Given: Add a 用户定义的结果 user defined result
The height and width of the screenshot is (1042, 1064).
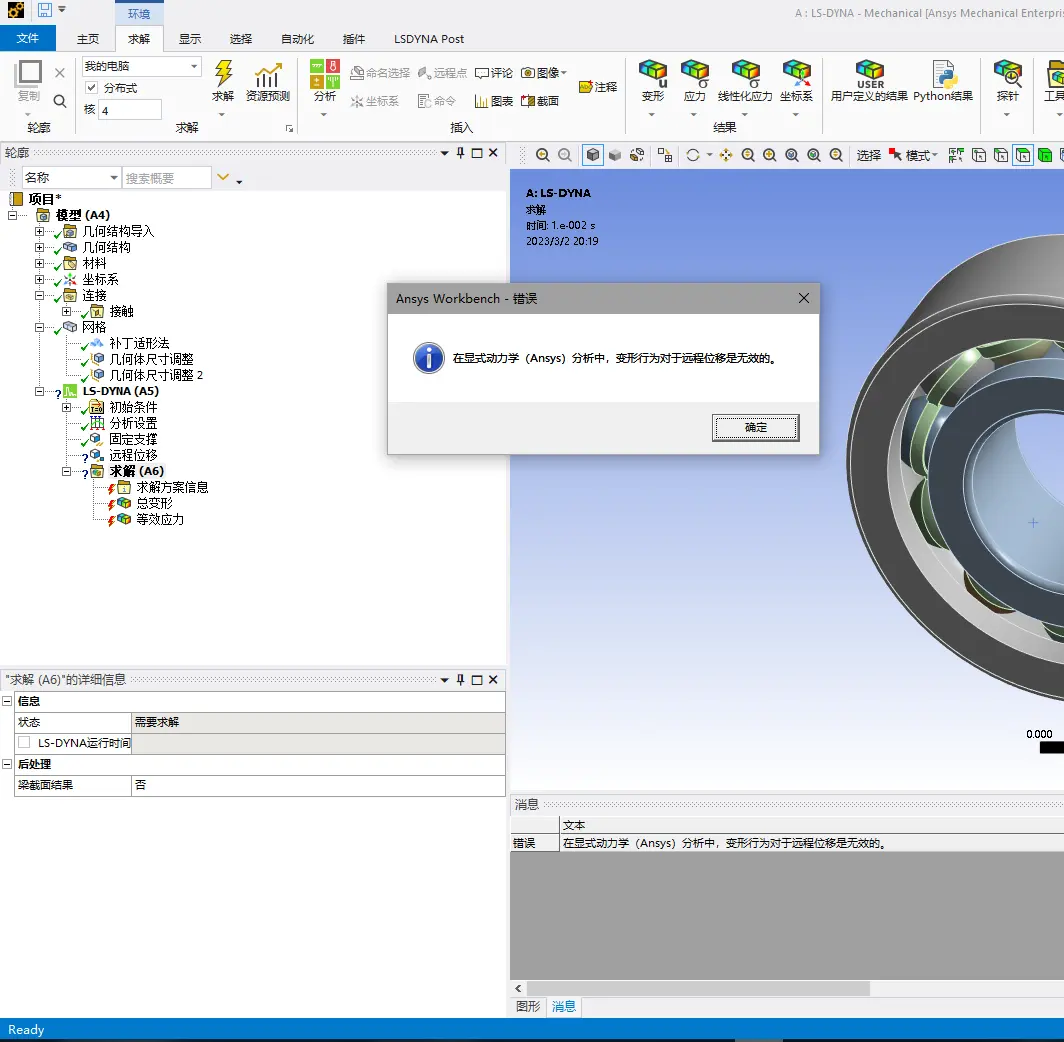Looking at the screenshot, I should click(x=869, y=81).
